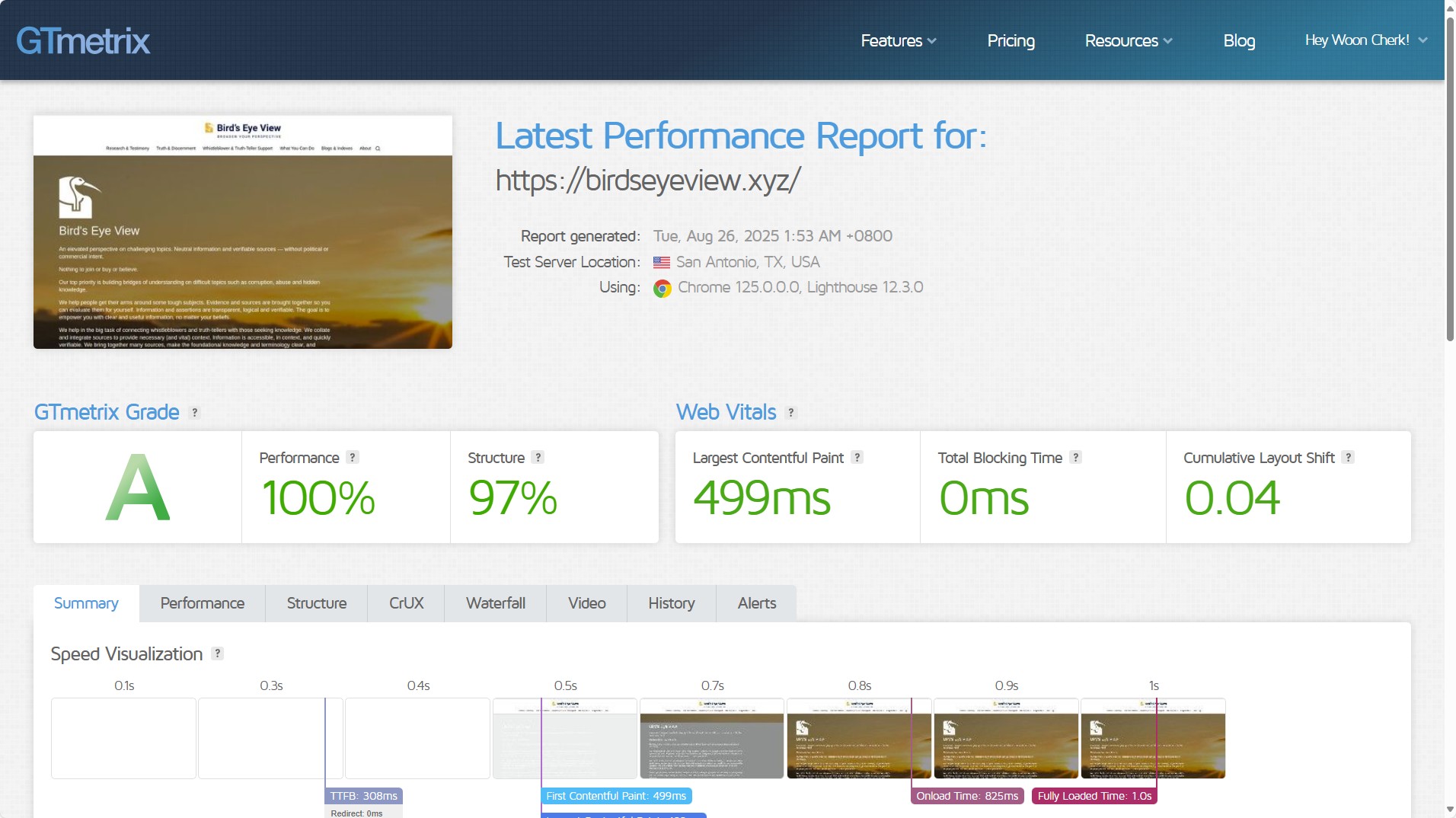The image size is (1456, 818).
Task: Switch to the Structure tab
Action: [x=317, y=603]
